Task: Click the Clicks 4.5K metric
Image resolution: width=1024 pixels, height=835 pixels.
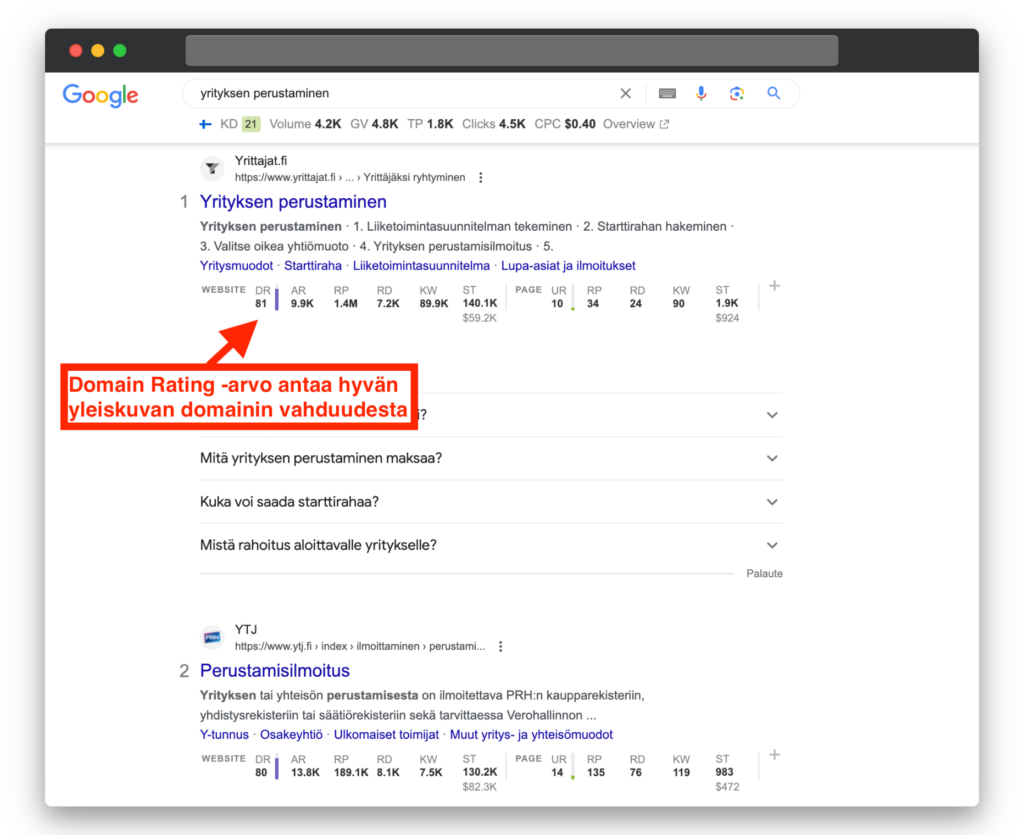Action: 494,124
